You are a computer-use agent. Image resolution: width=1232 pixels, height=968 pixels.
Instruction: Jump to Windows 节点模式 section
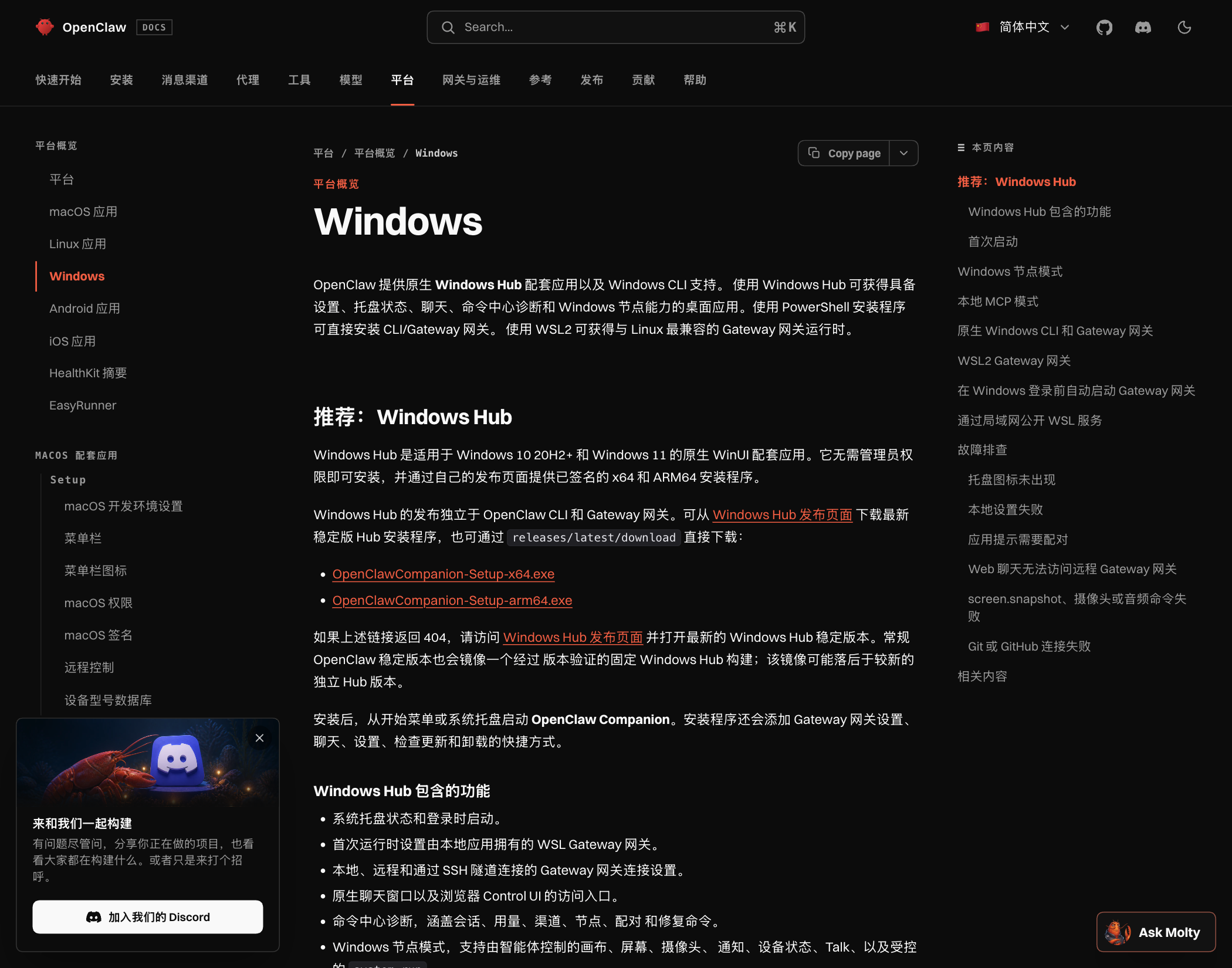point(1010,272)
